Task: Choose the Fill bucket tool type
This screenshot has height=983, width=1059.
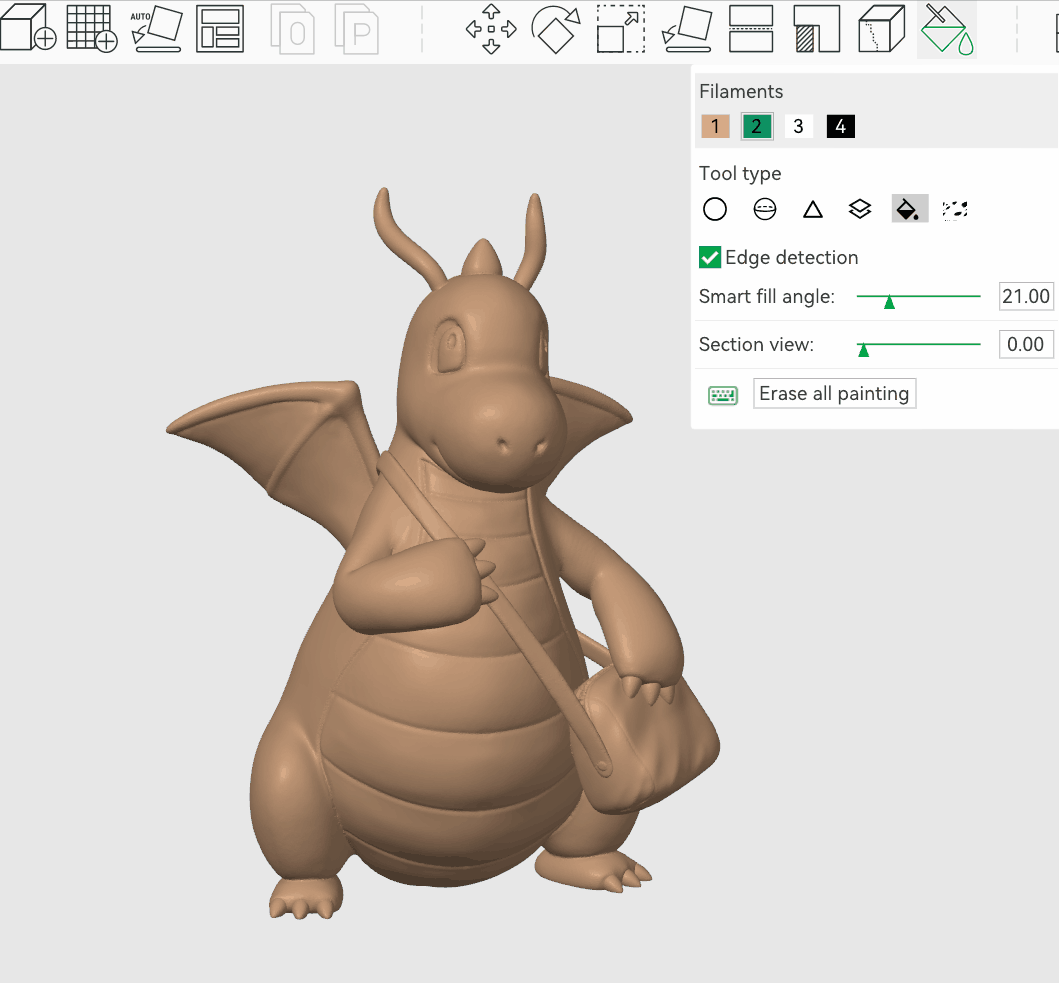Action: [909, 209]
